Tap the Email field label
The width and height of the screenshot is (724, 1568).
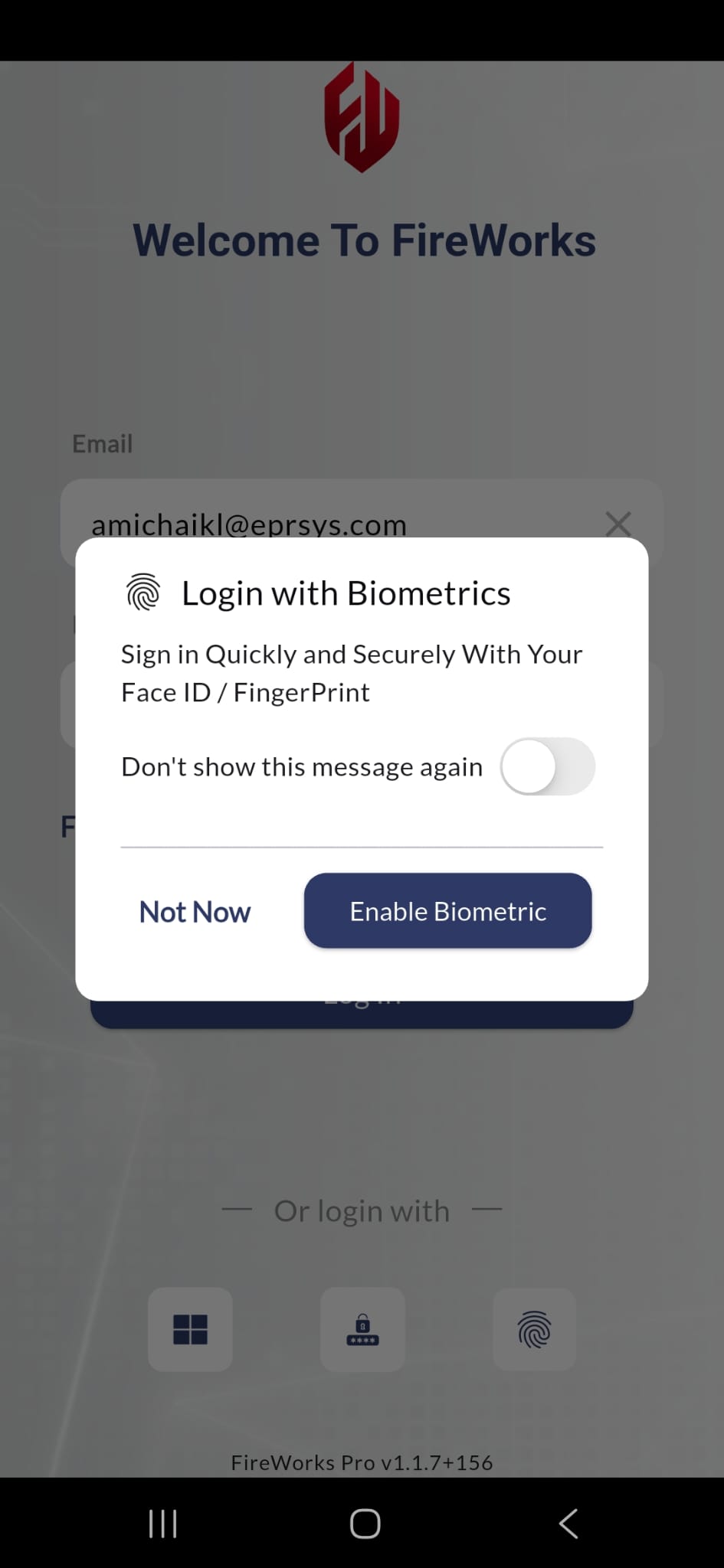(x=102, y=444)
